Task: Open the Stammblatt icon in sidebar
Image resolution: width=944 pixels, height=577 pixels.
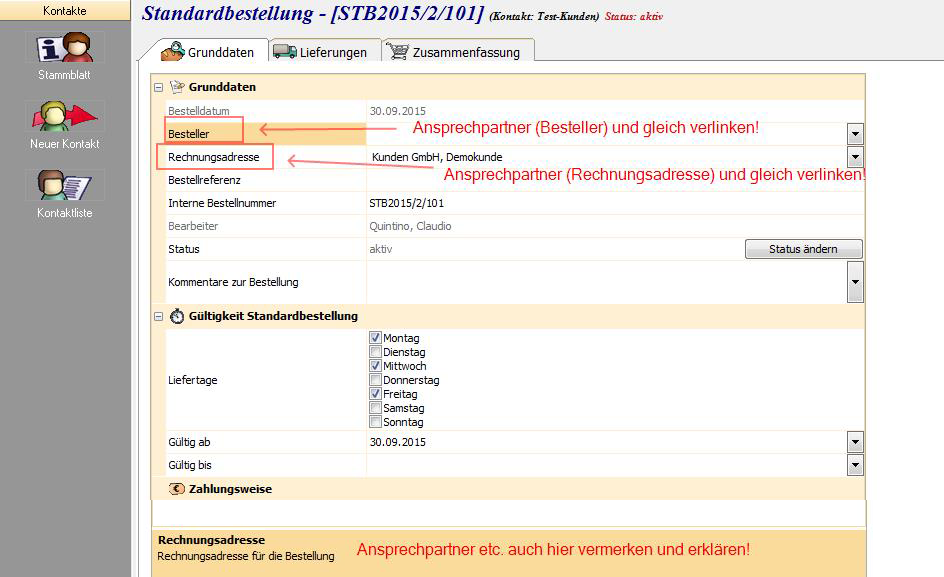Action: [65, 48]
